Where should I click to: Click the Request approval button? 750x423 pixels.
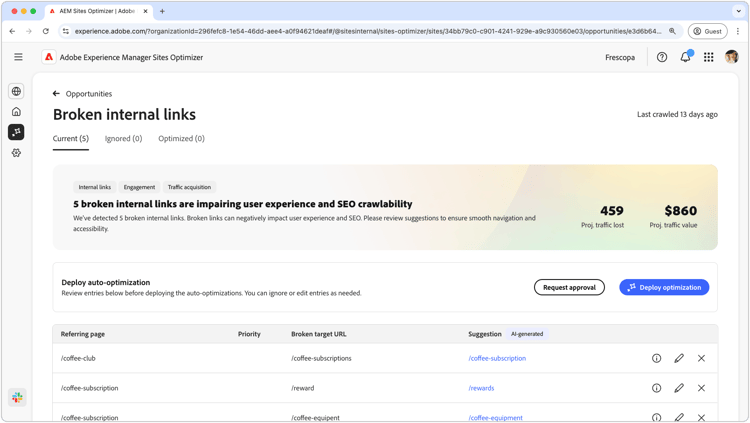[569, 287]
